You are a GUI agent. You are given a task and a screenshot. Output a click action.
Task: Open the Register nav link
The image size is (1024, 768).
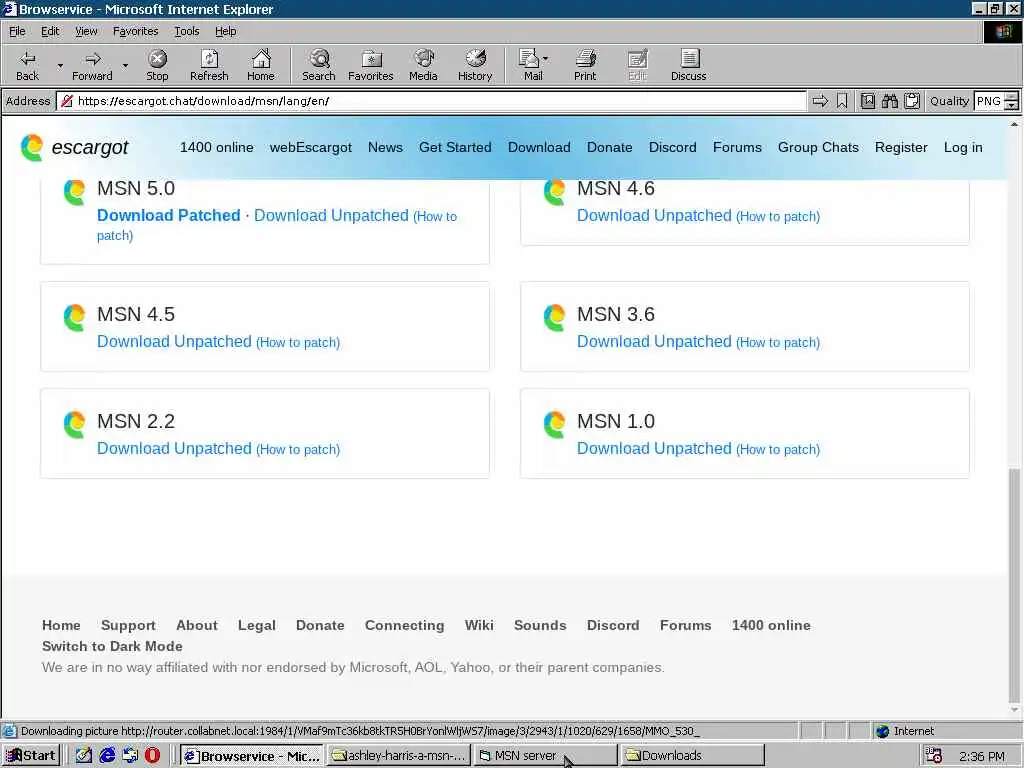click(901, 148)
